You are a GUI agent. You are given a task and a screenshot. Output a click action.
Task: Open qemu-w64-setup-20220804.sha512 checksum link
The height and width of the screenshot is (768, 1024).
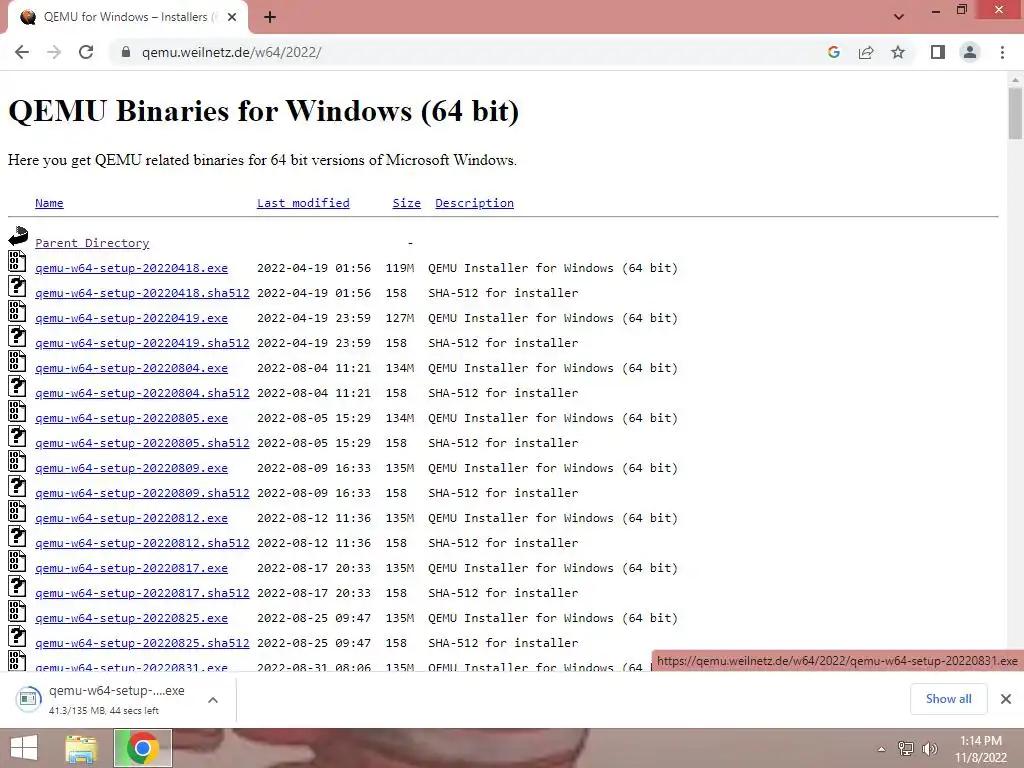click(142, 393)
